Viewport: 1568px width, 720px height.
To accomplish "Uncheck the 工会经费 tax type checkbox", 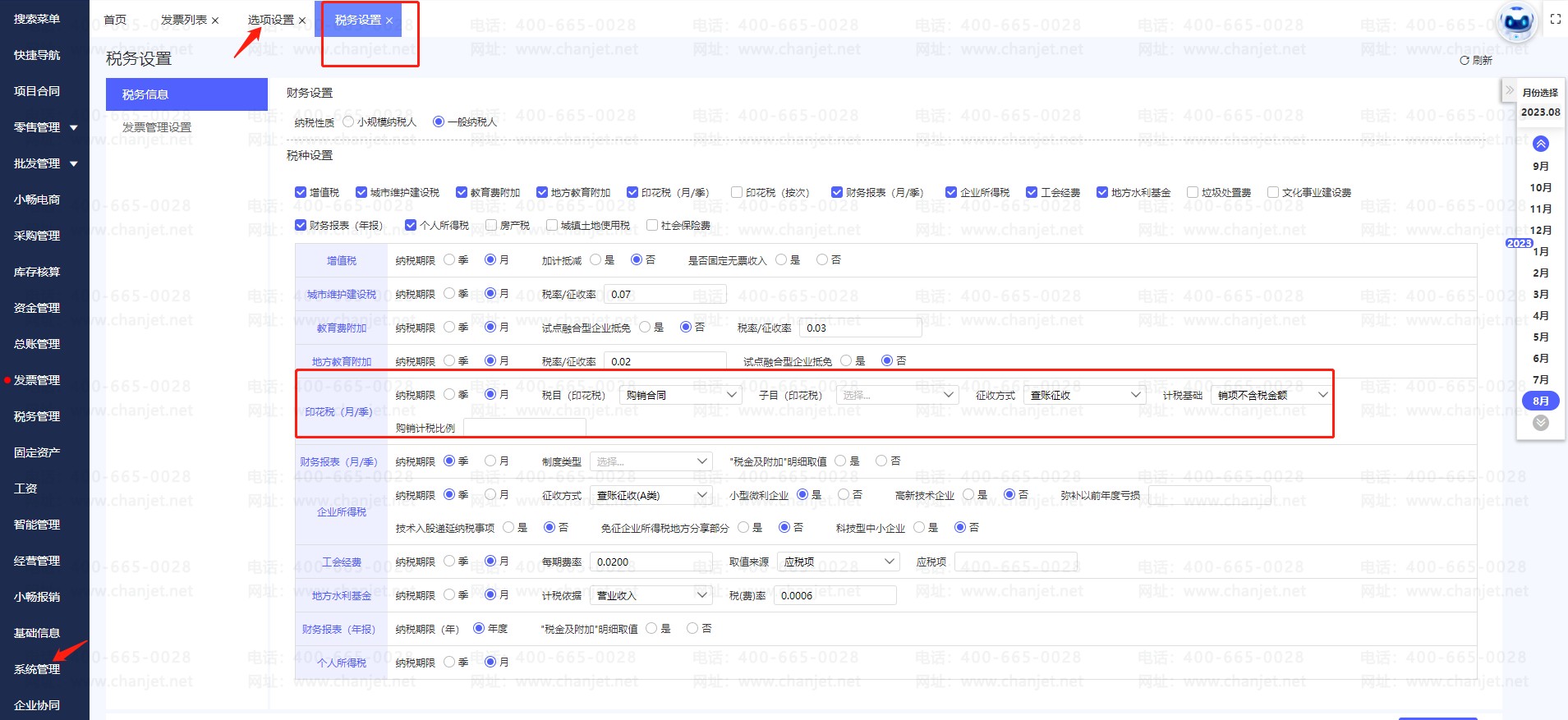I will pos(1032,192).
